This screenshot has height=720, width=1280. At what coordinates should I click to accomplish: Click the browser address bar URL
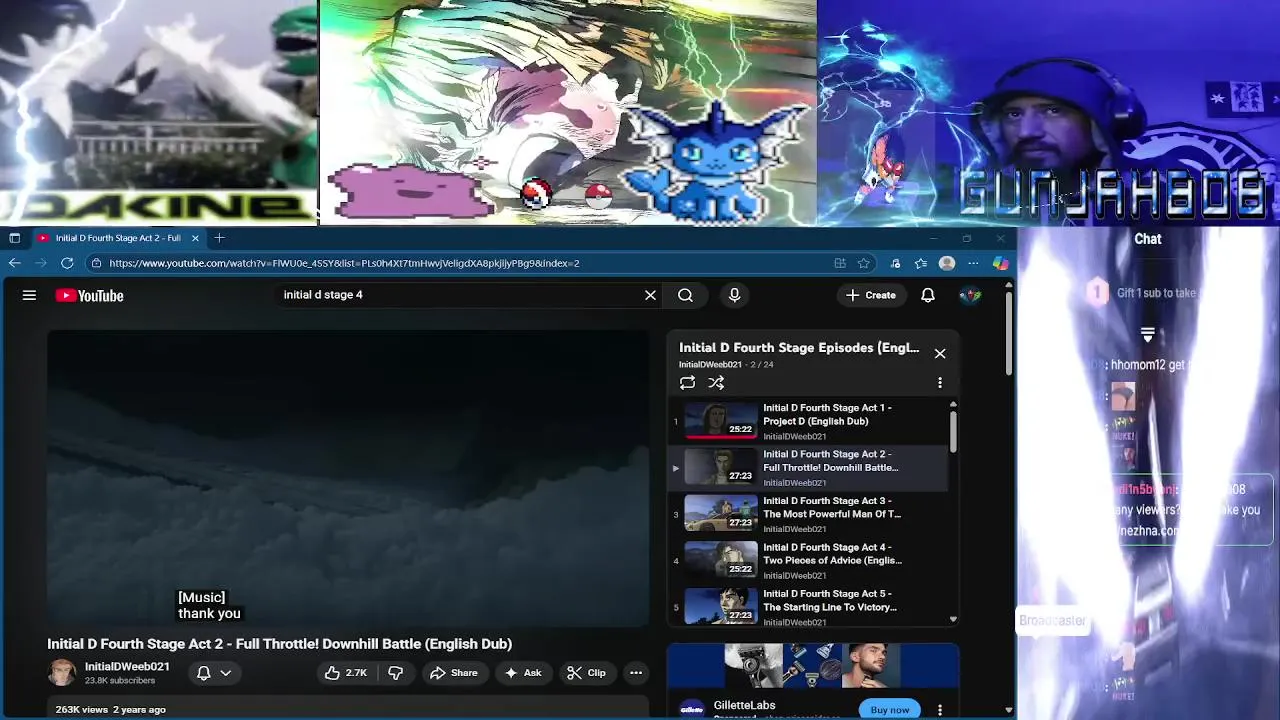(344, 263)
